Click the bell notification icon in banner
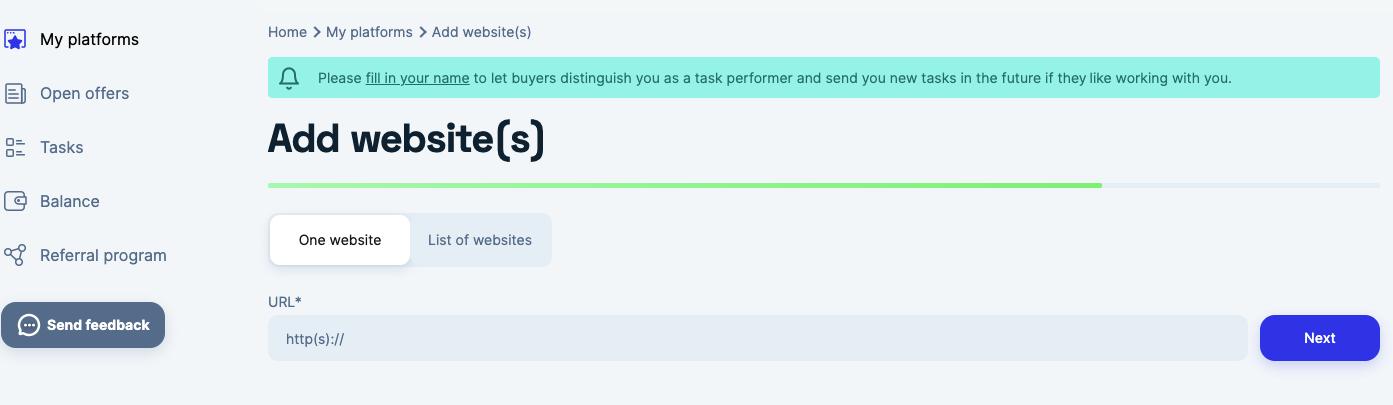The height and width of the screenshot is (405, 1393). (290, 78)
